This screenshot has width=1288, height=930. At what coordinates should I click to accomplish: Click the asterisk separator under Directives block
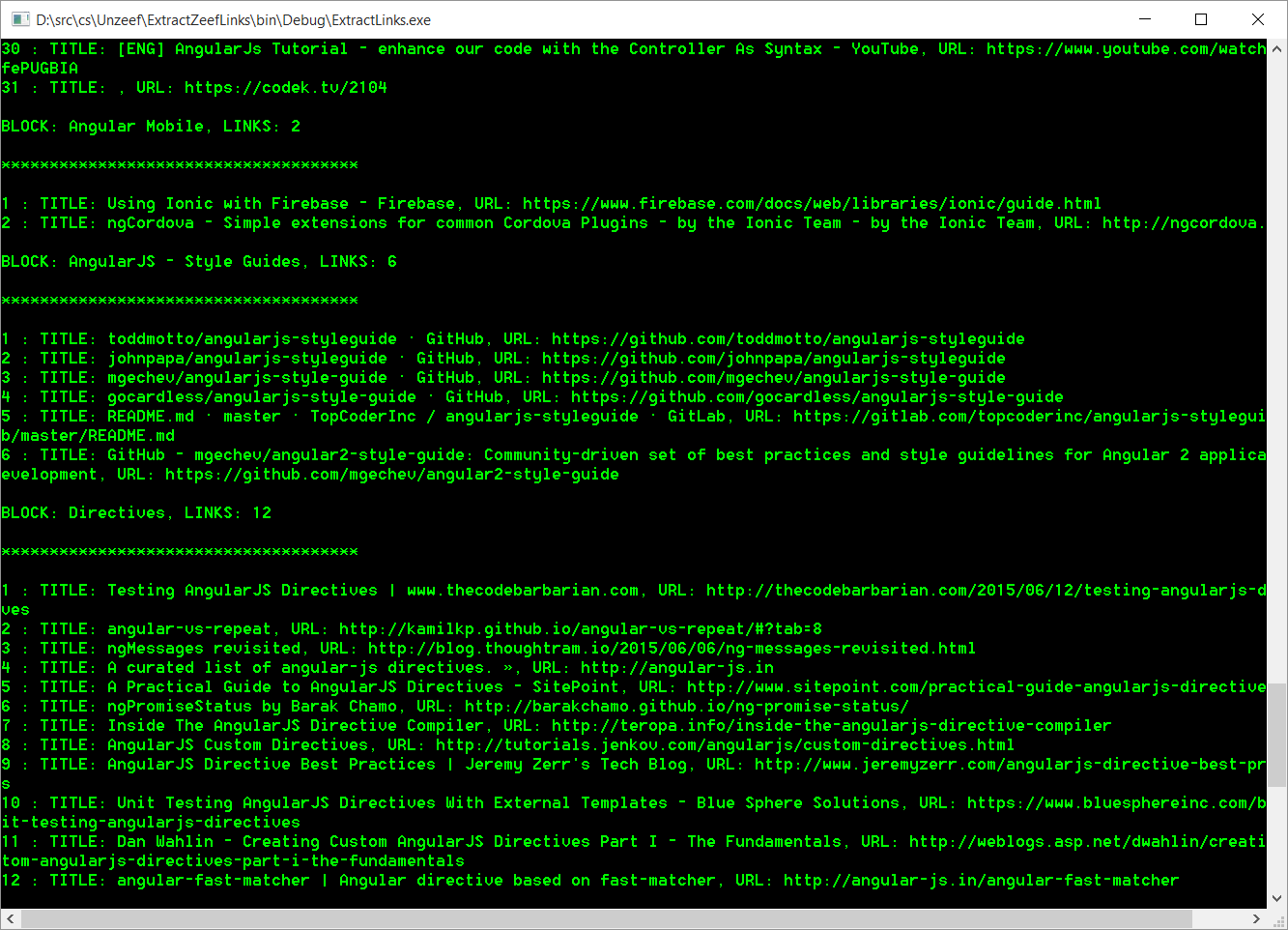tap(180, 551)
